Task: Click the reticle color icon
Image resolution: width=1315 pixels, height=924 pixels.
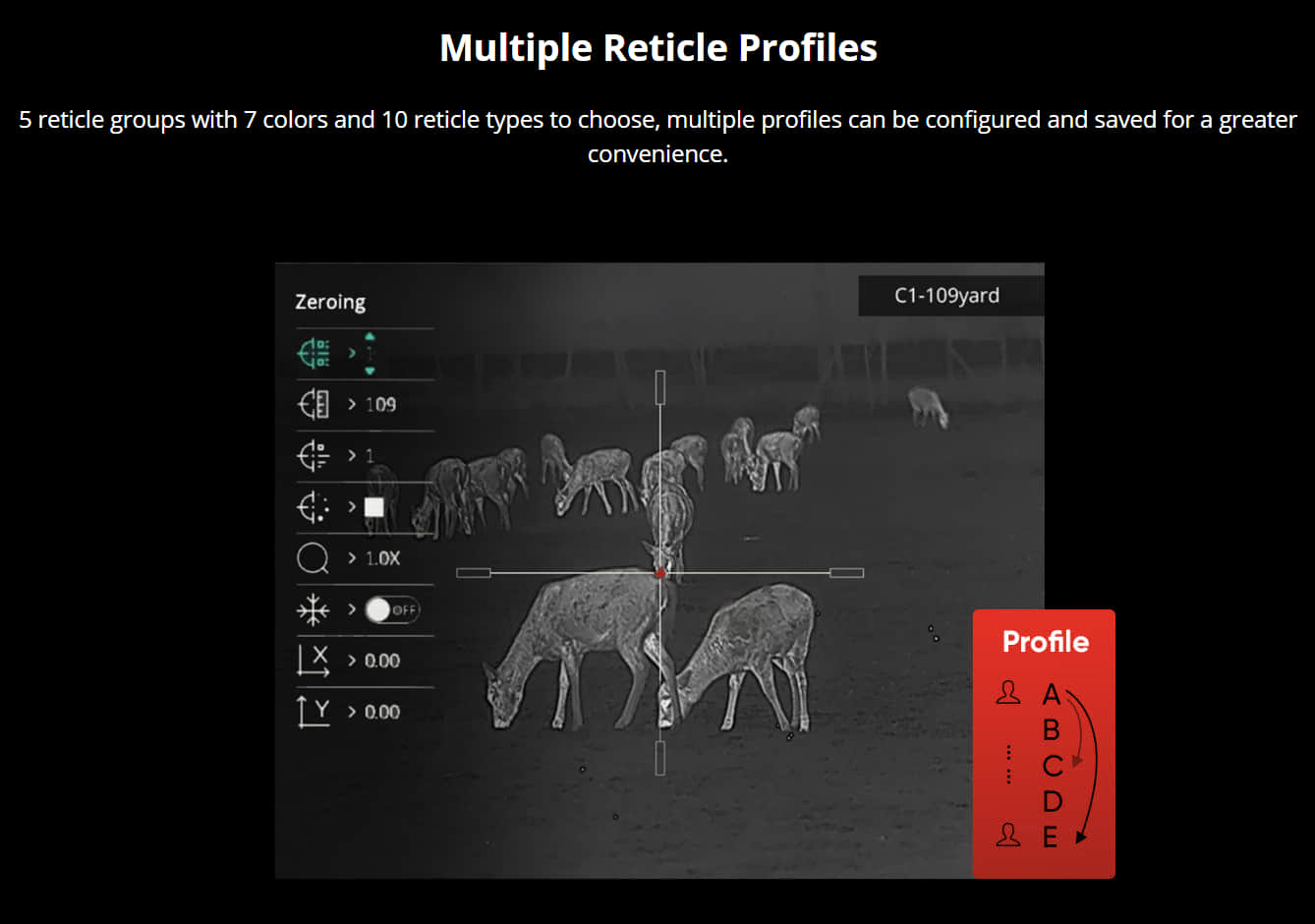Action: (314, 507)
